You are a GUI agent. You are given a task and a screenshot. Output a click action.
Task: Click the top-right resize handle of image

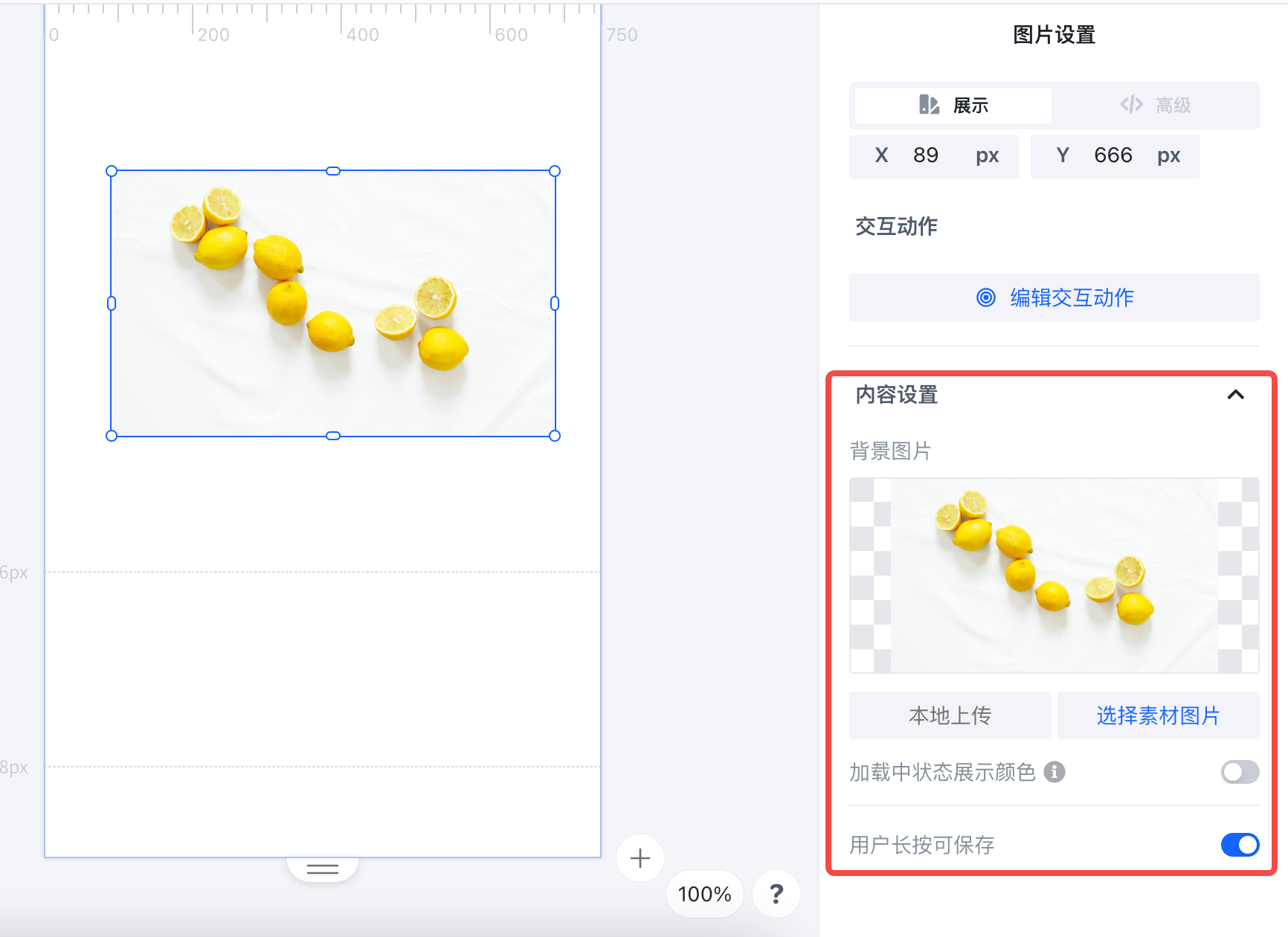(x=555, y=171)
